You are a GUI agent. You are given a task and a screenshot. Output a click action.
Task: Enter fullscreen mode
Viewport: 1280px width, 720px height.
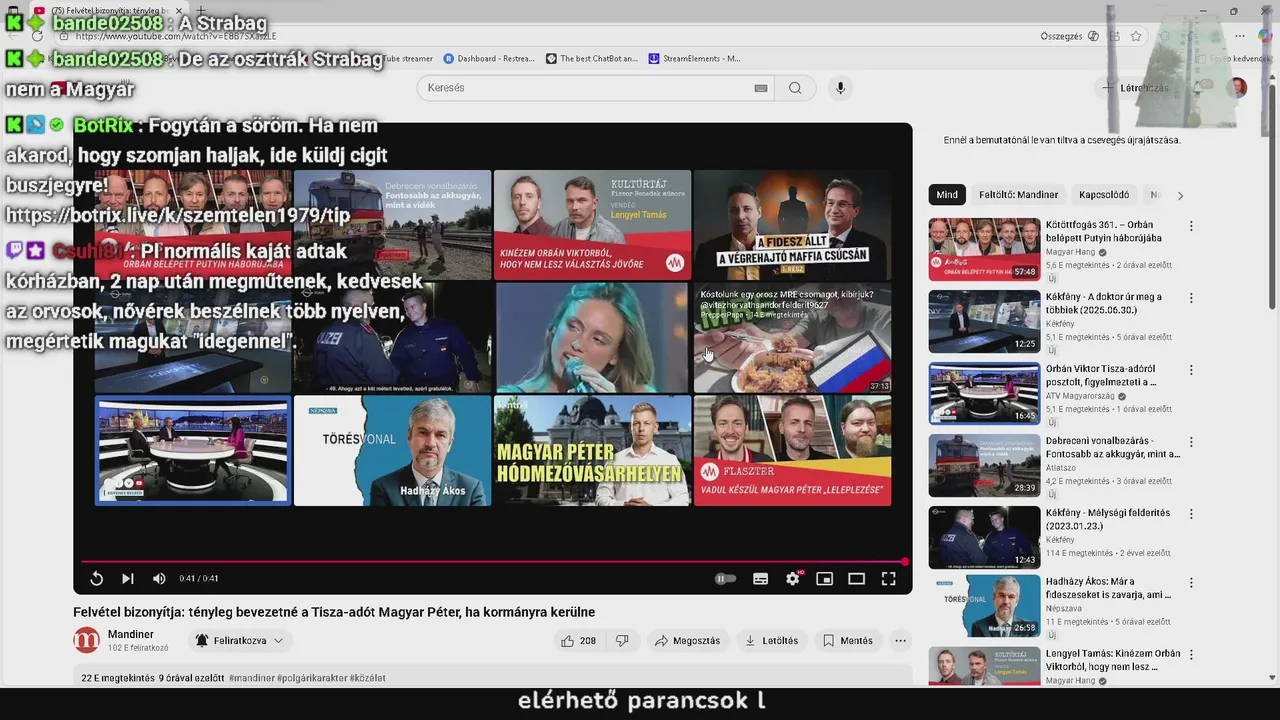(889, 578)
